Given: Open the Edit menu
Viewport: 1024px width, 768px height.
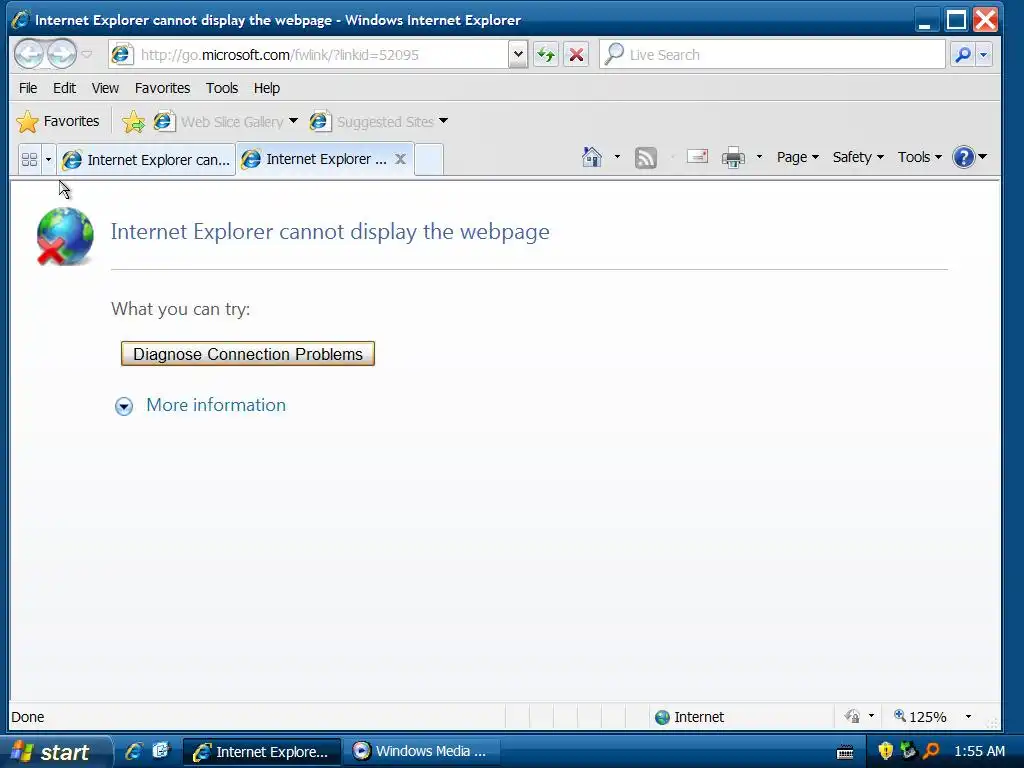Looking at the screenshot, I should [64, 88].
